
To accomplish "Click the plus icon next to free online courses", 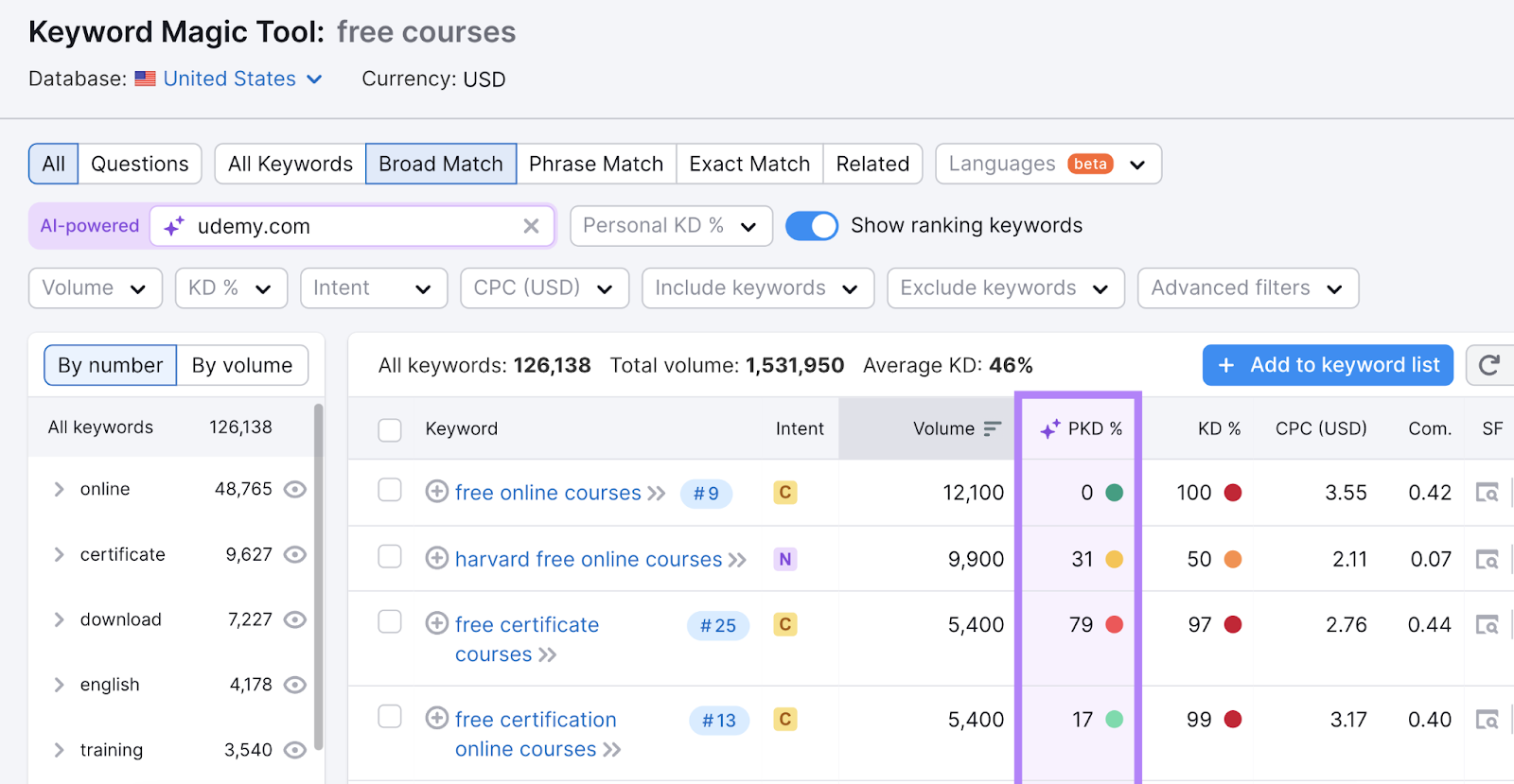I will (436, 492).
